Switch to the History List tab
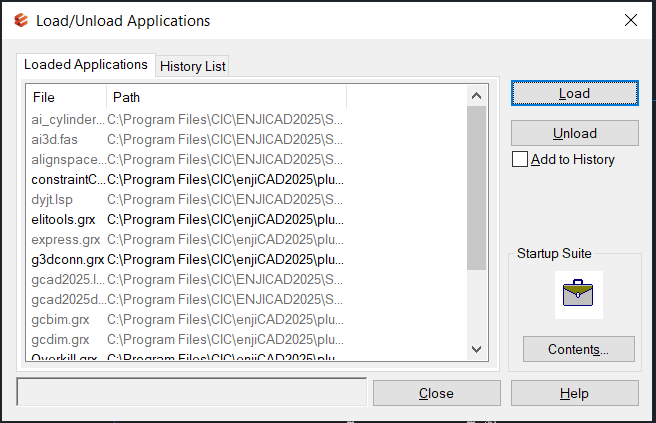The height and width of the screenshot is (423, 656). click(x=192, y=66)
